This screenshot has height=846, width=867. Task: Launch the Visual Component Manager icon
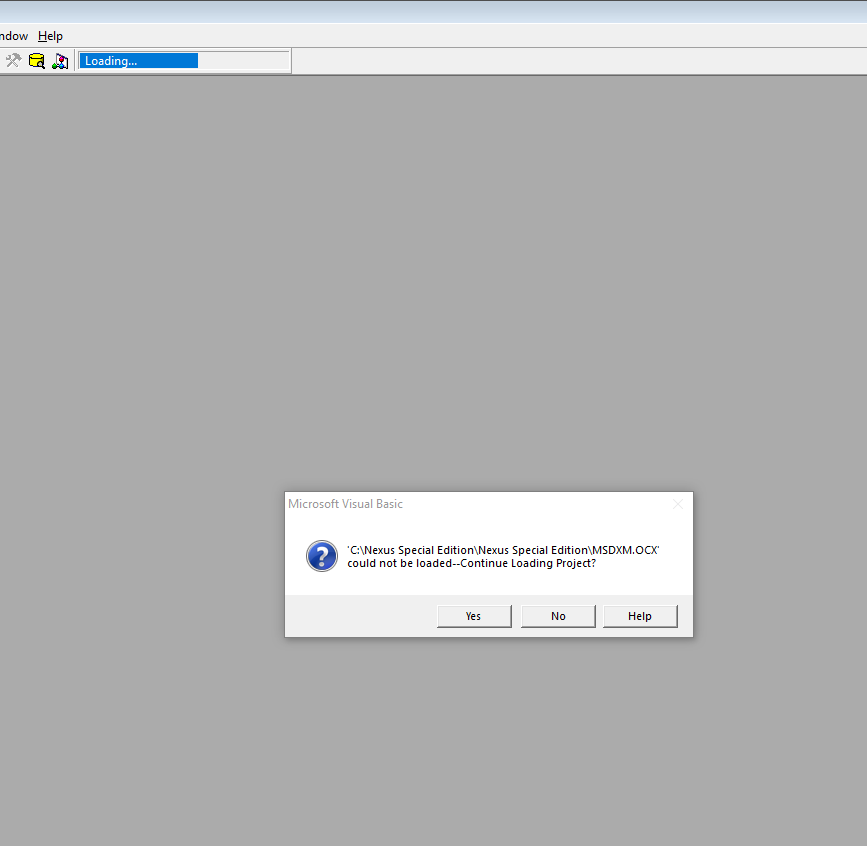tap(60, 61)
